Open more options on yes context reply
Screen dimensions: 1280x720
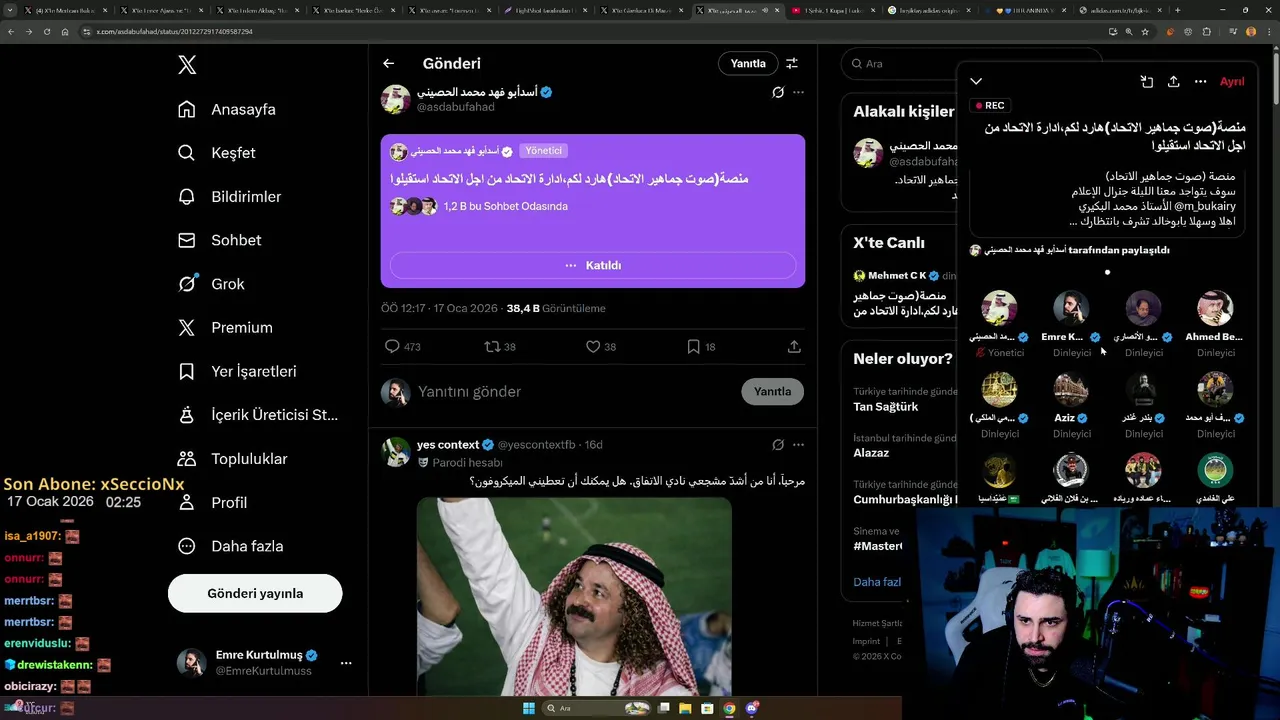click(x=798, y=444)
